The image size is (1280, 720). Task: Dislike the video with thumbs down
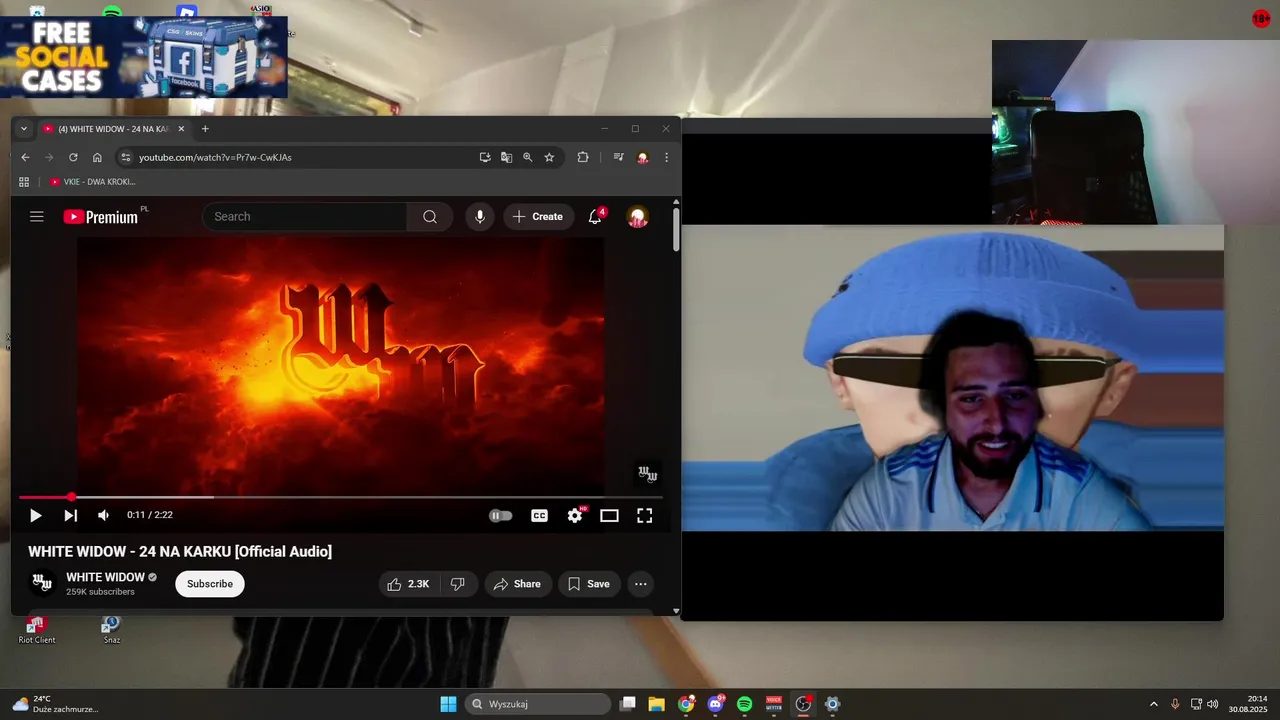point(458,584)
